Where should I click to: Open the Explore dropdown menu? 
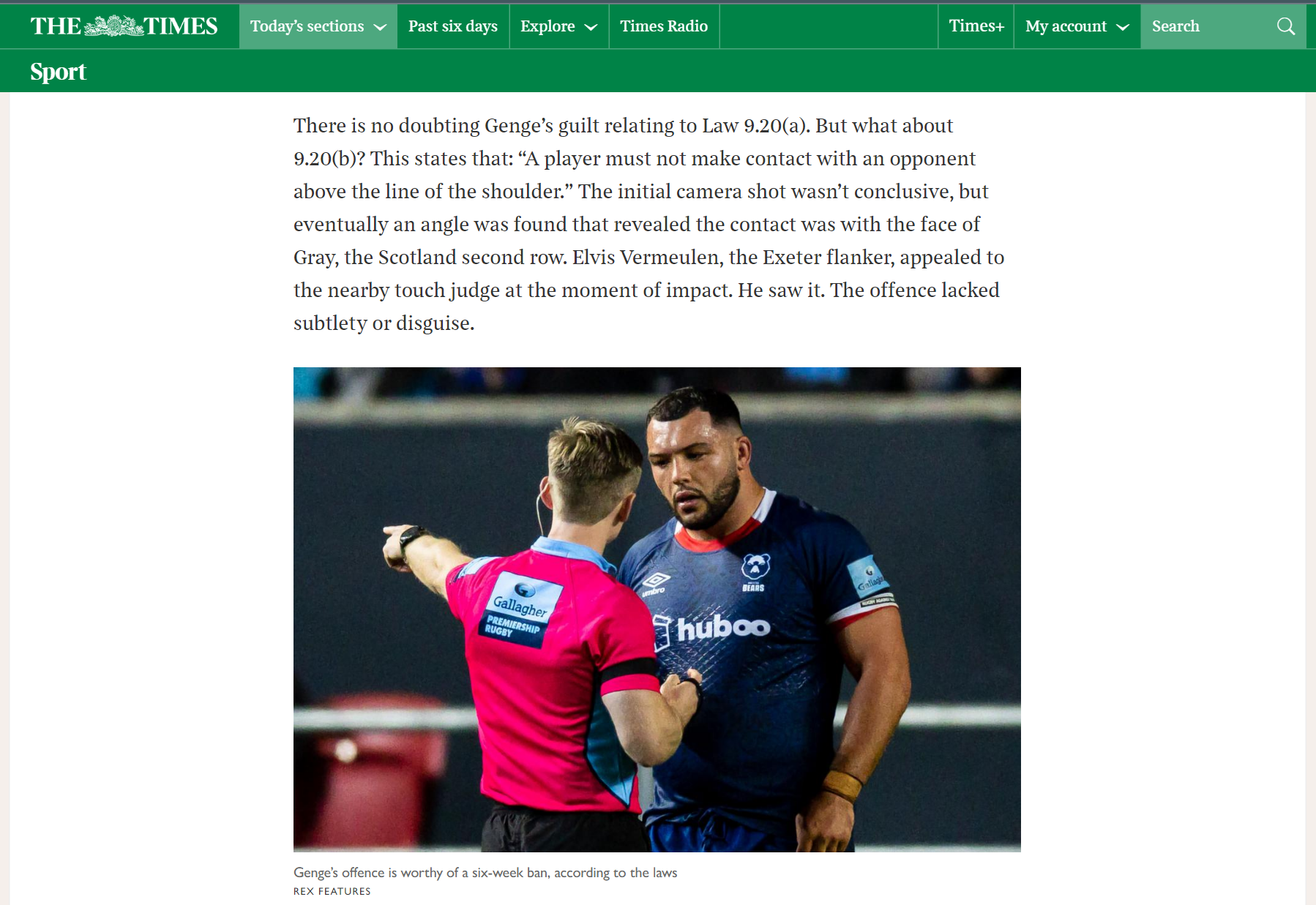click(x=559, y=26)
